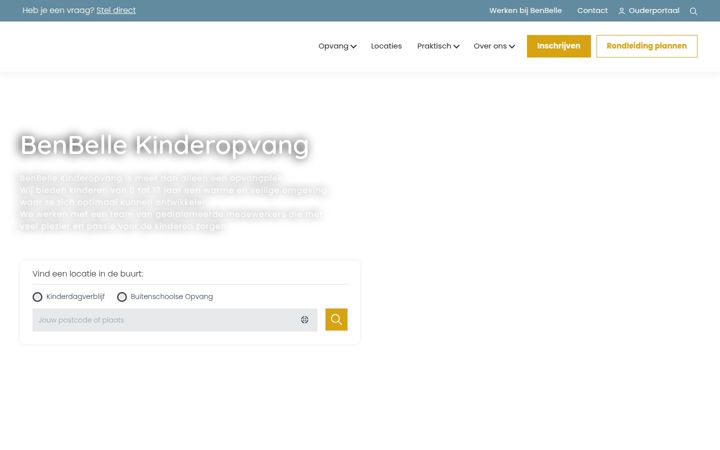
Task: Click the Rondleiding plannen button
Action: click(x=647, y=46)
